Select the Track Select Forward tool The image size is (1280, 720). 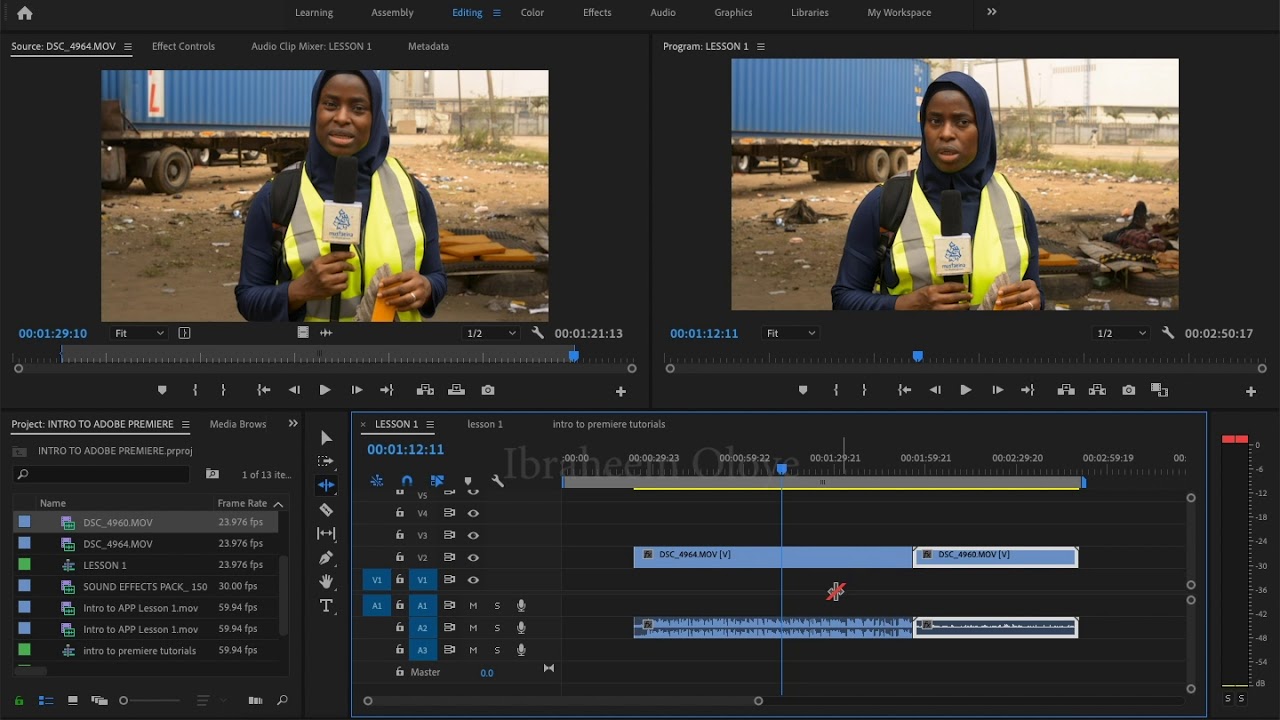(326, 461)
